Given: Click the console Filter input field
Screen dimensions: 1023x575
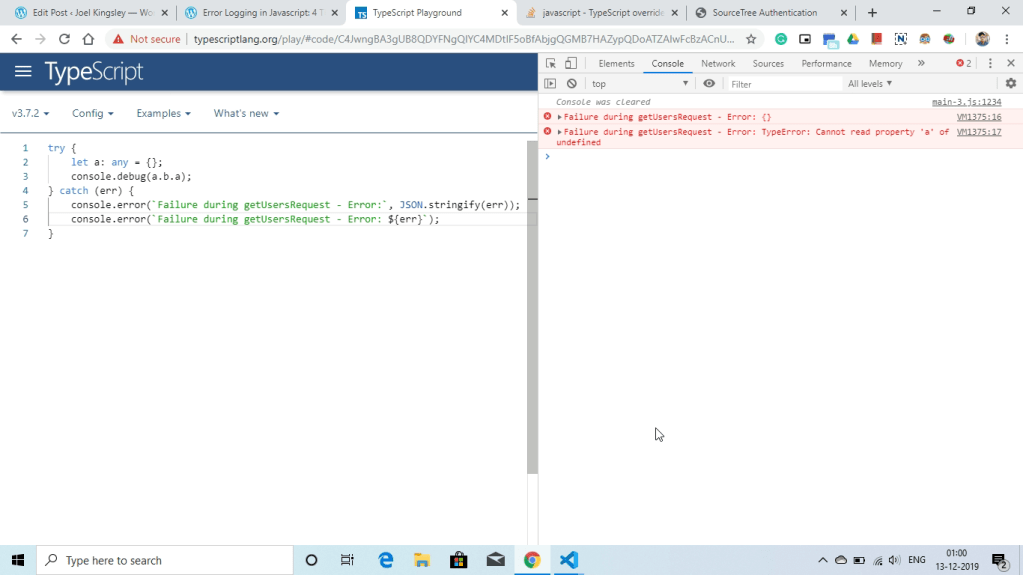Looking at the screenshot, I should click(x=783, y=84).
